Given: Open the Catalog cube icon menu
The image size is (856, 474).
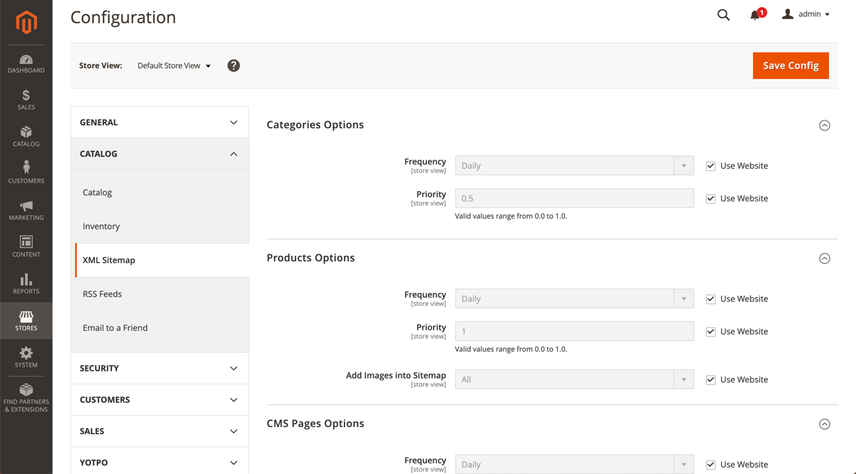Looking at the screenshot, I should [26, 136].
